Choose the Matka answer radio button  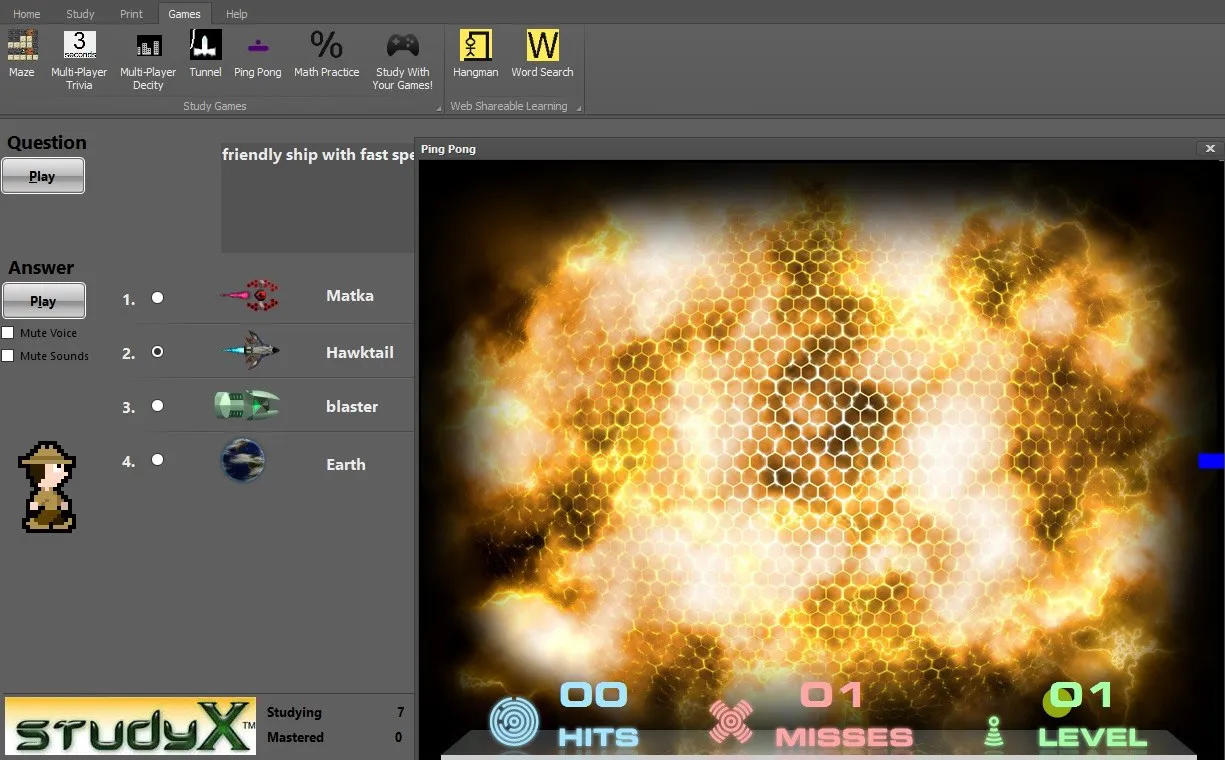click(x=157, y=298)
